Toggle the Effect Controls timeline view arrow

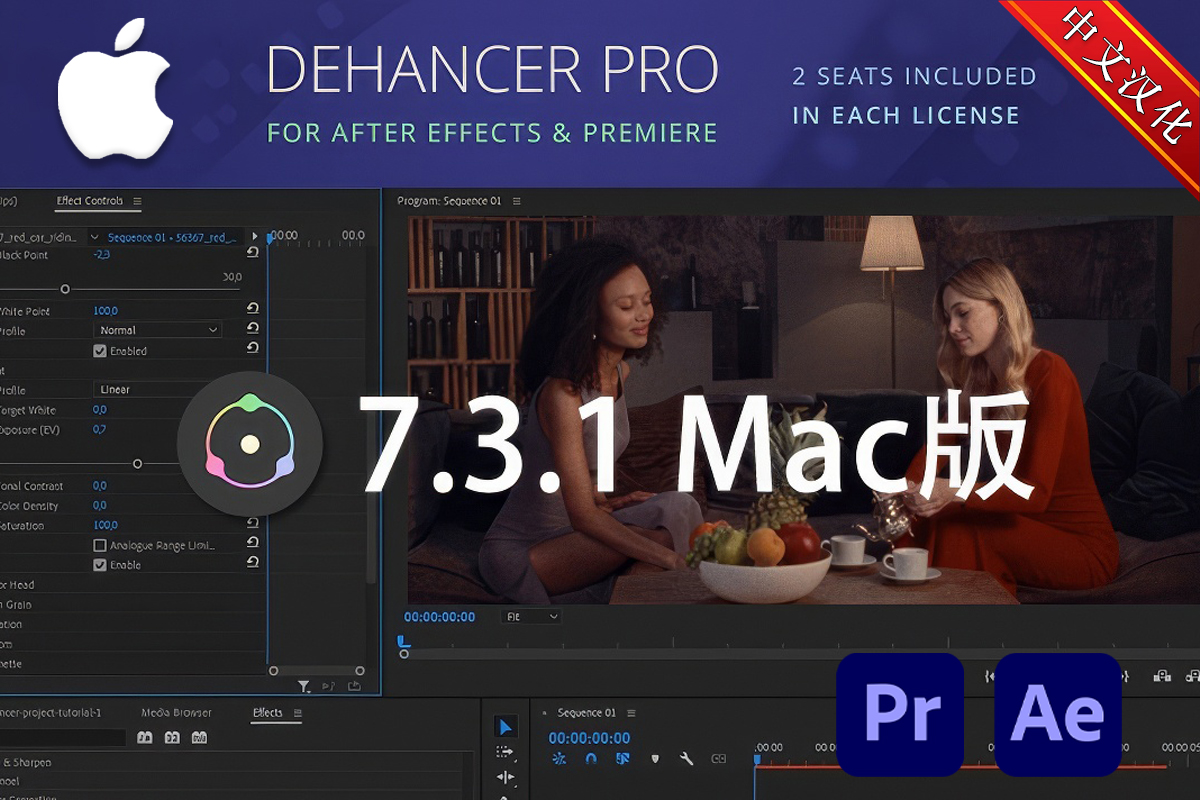coord(254,237)
